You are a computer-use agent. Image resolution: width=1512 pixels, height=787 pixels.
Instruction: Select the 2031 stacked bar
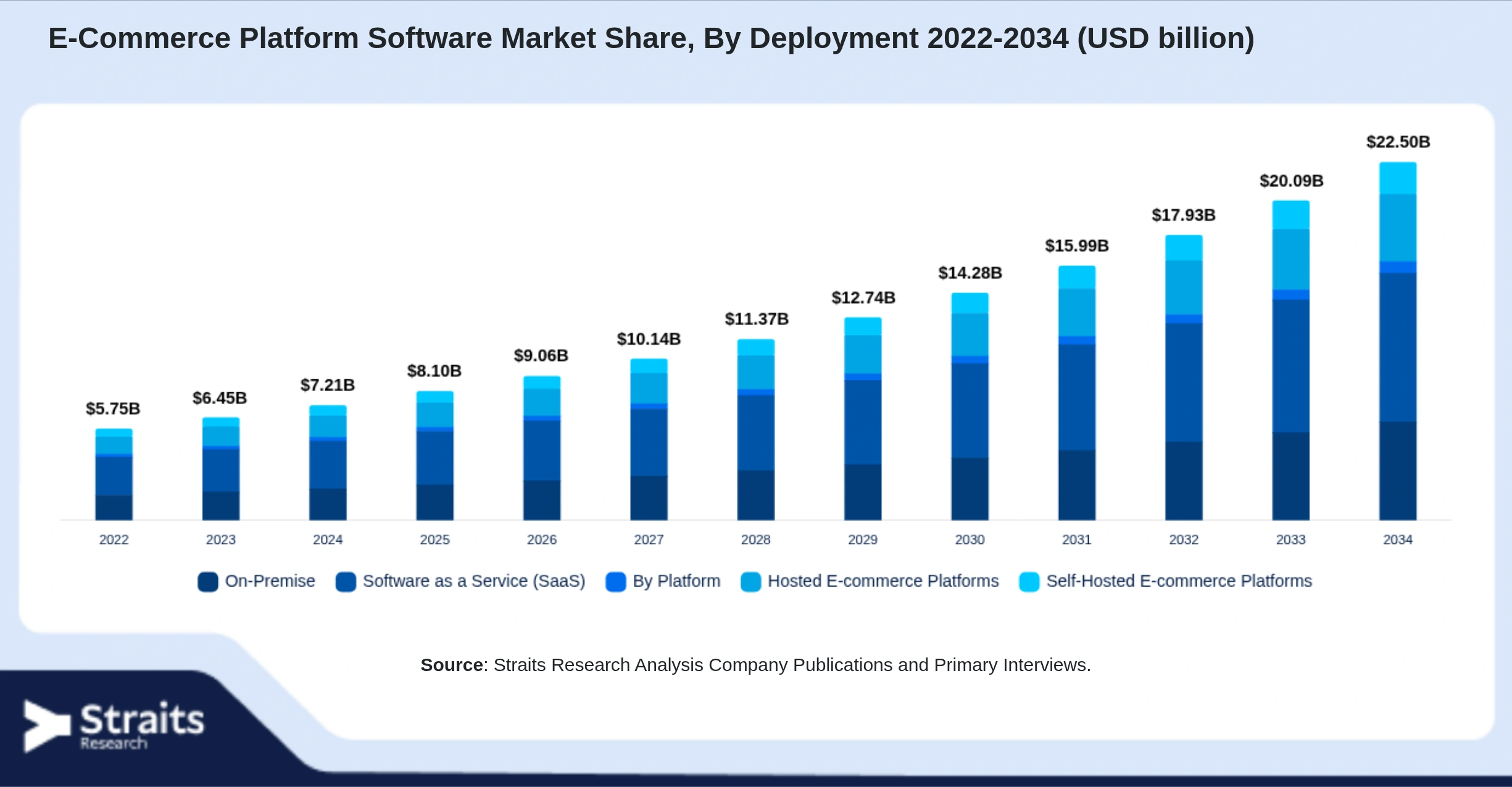pos(1077,393)
